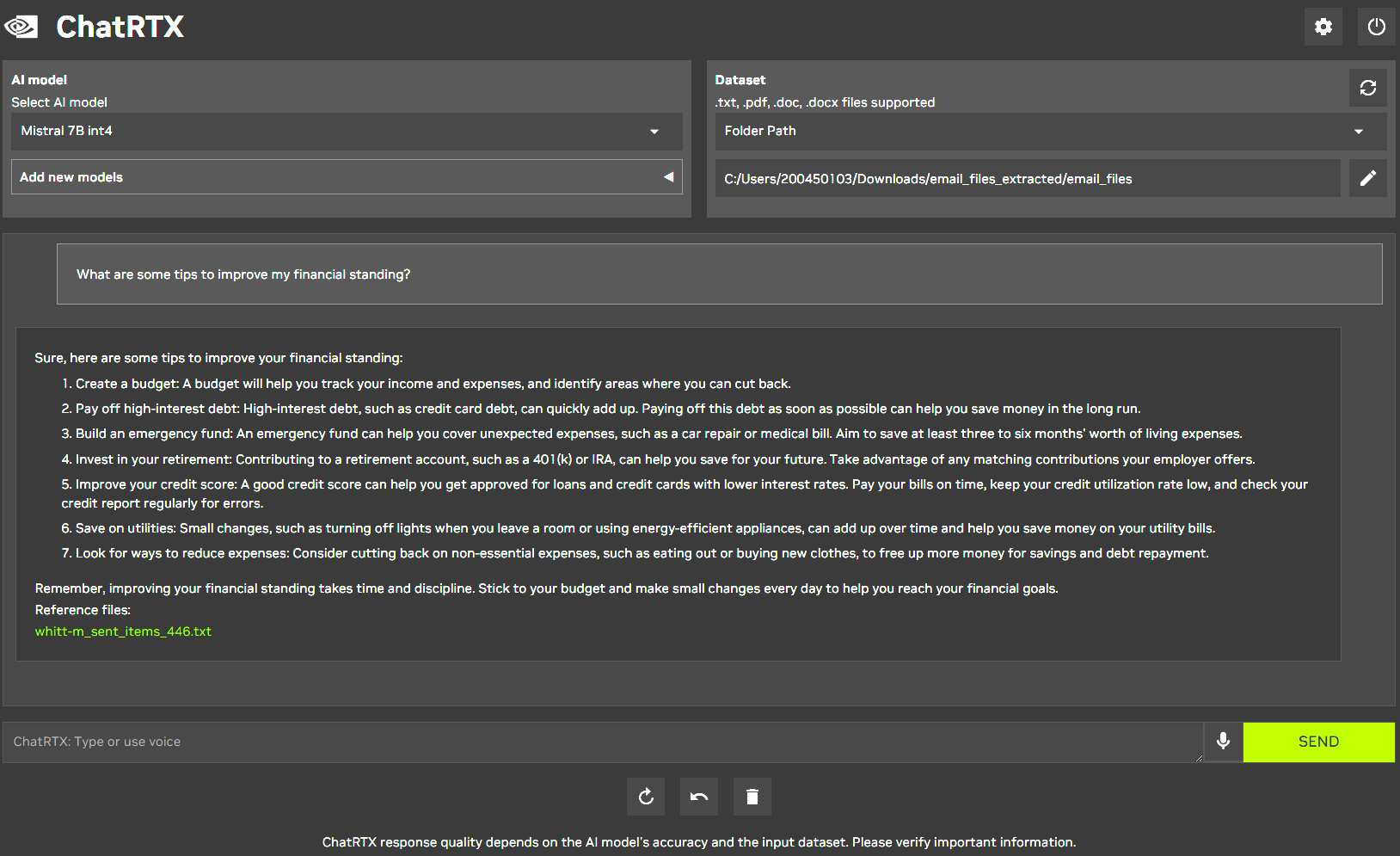The height and width of the screenshot is (856, 1400).
Task: Open the Folder Path dataset dropdown
Action: pyautogui.click(x=1050, y=131)
